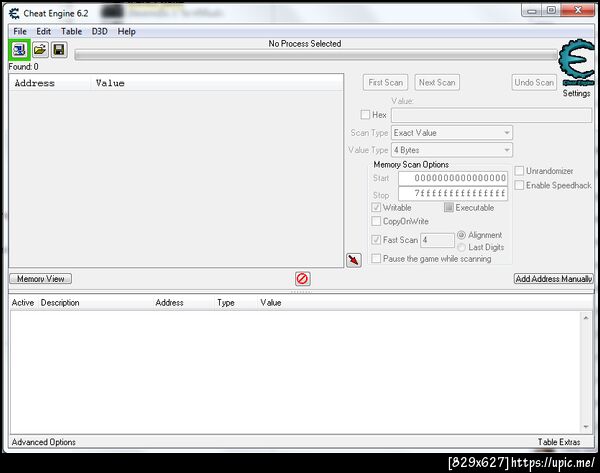The height and width of the screenshot is (473, 600).
Task: Open Advanced Options
Action: pos(44,442)
